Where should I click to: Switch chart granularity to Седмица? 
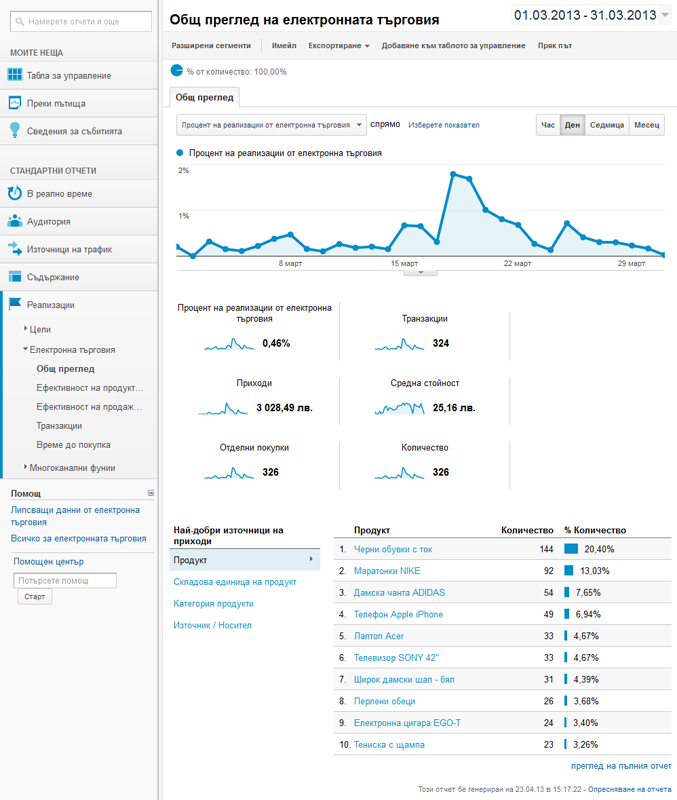[x=606, y=125]
